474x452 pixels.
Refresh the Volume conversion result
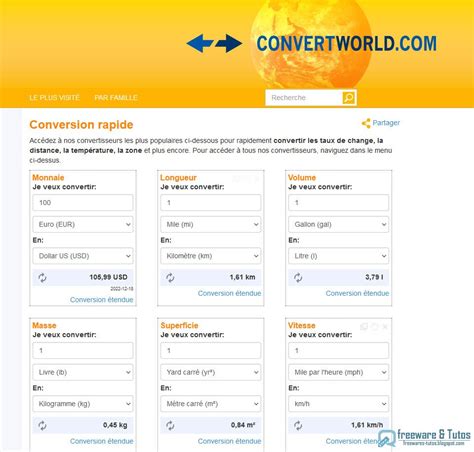(x=298, y=277)
